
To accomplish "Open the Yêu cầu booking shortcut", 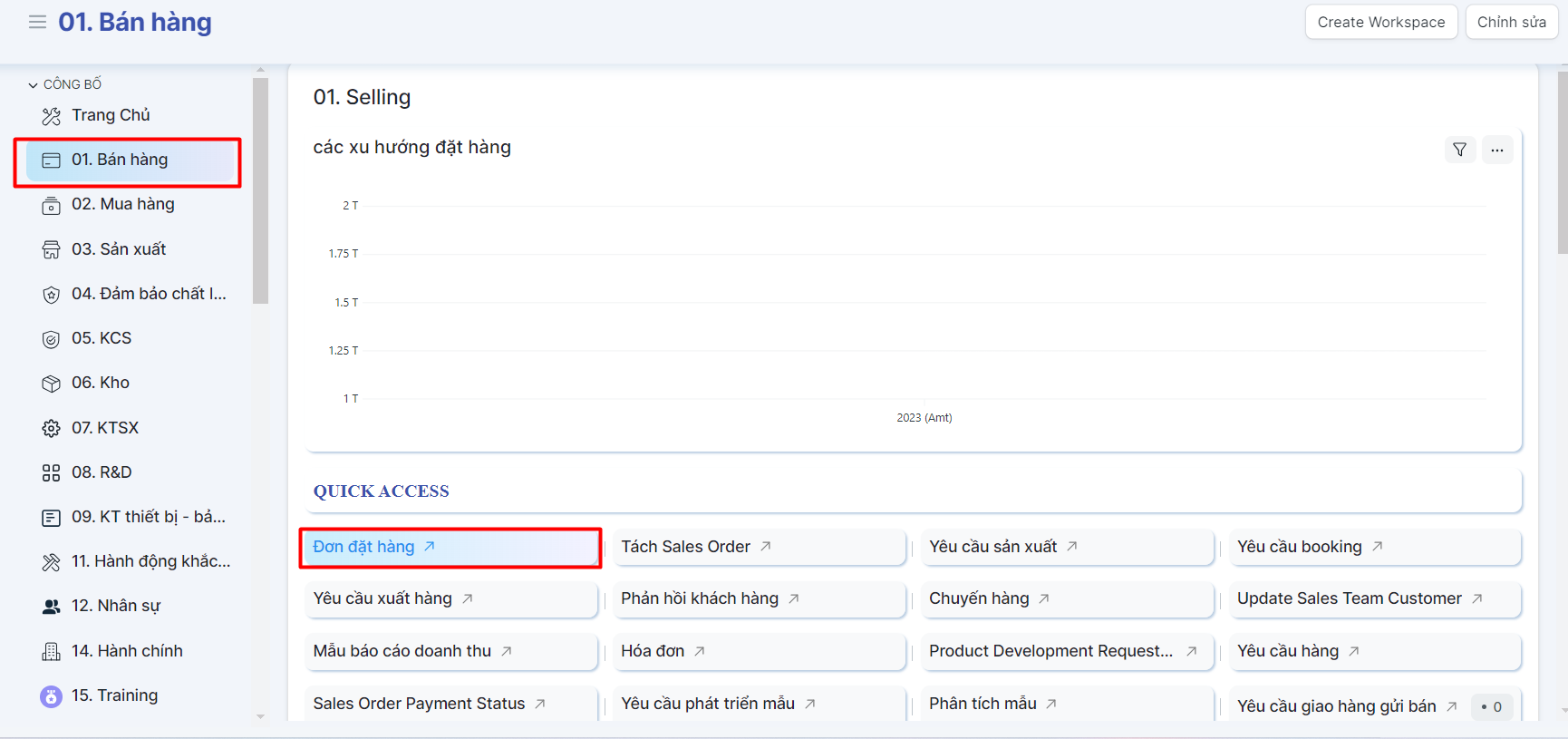I will tap(1299, 547).
